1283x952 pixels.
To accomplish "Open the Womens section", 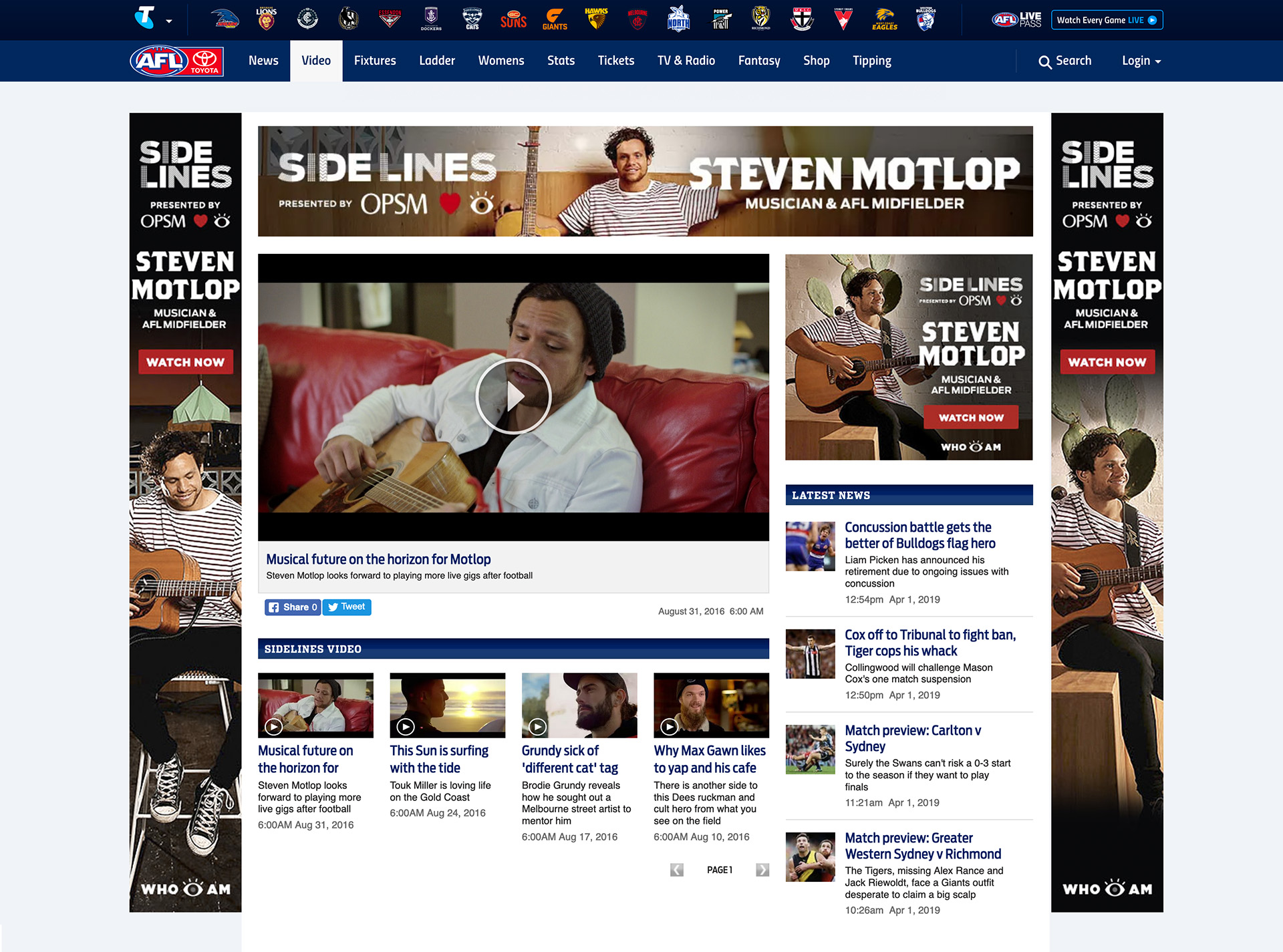I will pos(501,61).
